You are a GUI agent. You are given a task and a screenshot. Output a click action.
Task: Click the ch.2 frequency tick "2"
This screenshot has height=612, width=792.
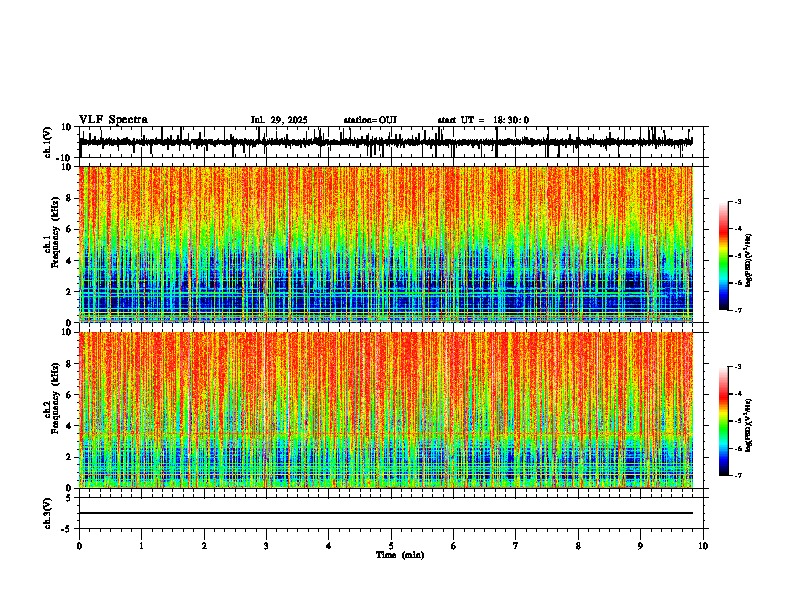(x=70, y=457)
